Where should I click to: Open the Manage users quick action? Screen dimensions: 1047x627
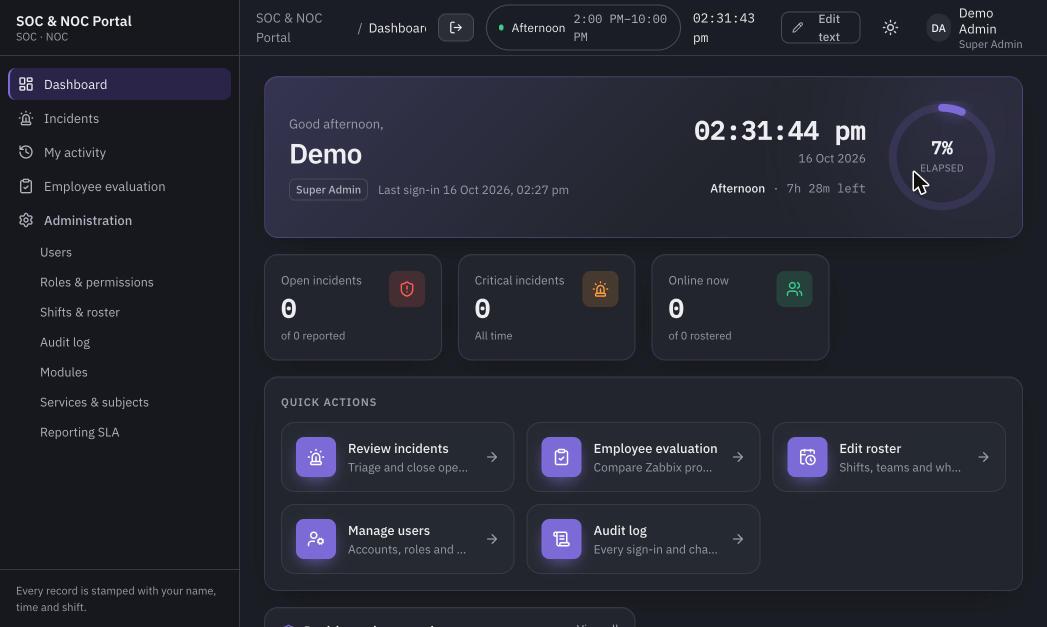coord(397,539)
